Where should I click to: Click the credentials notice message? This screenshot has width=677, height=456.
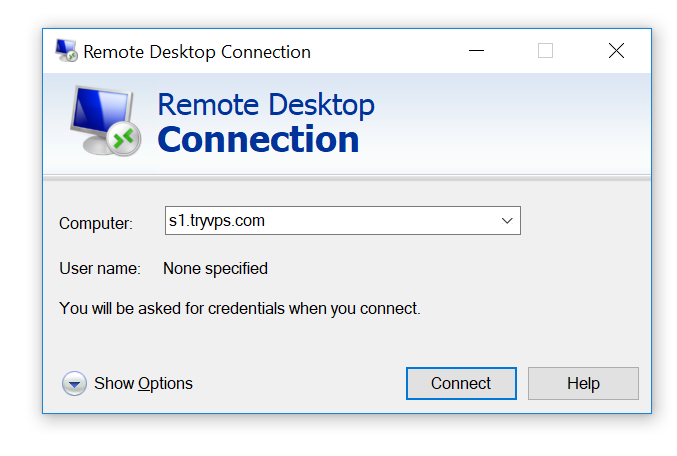point(240,308)
